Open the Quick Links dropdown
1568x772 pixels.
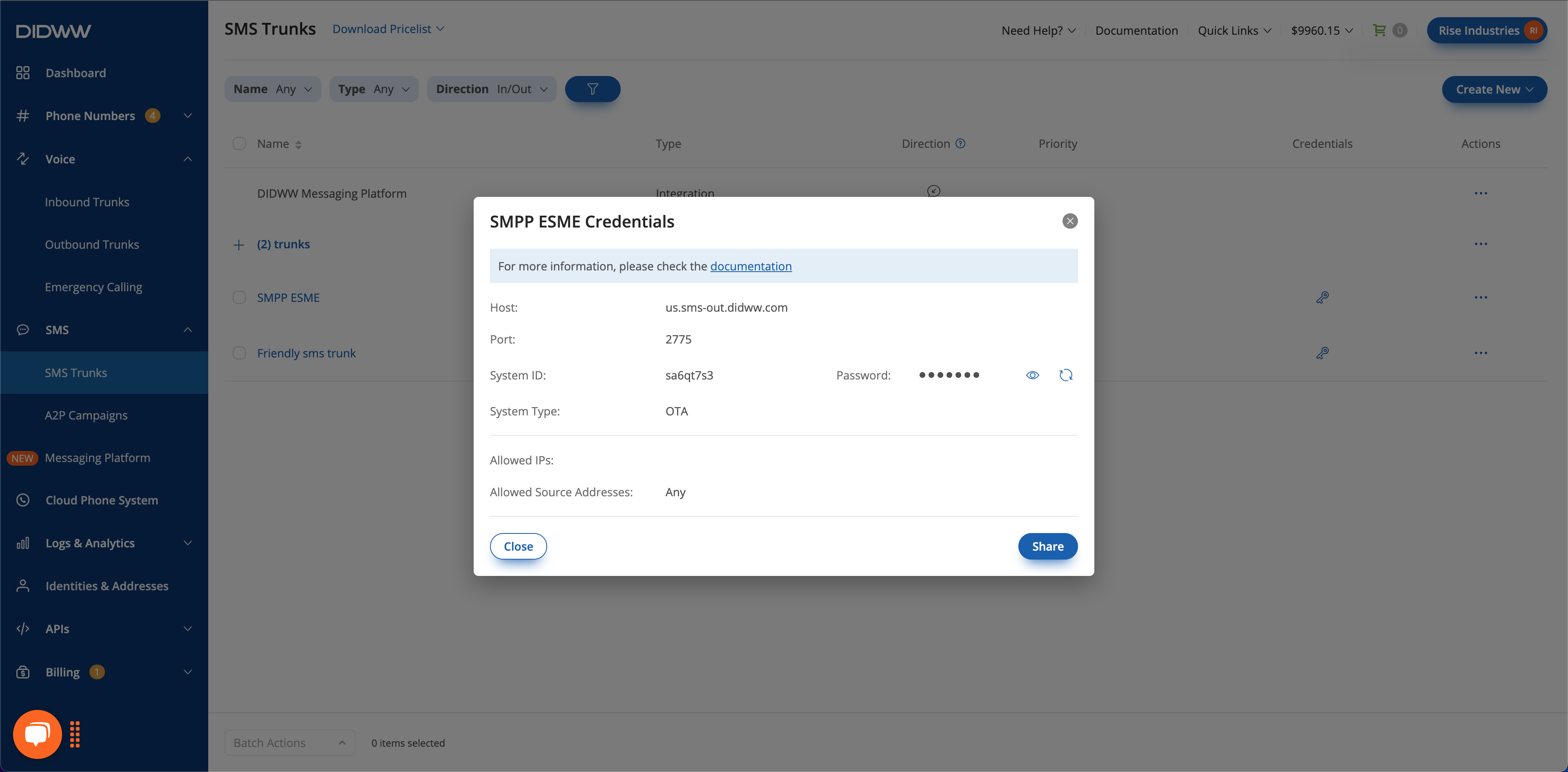pos(1234,31)
